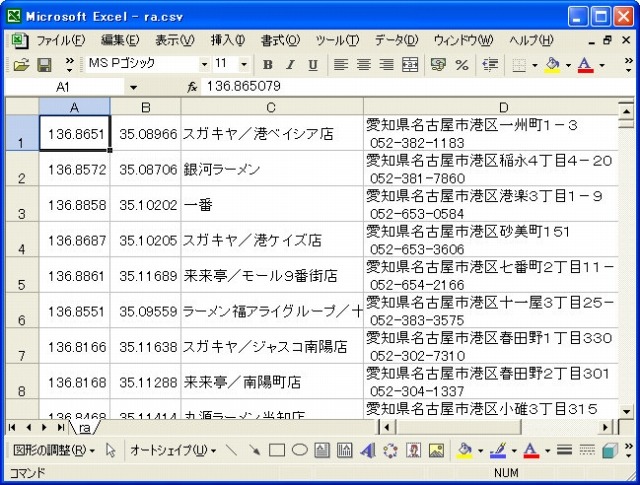Screen dimensions: 640x485
Task: Open the font size dropdown
Action: pyautogui.click(x=244, y=65)
